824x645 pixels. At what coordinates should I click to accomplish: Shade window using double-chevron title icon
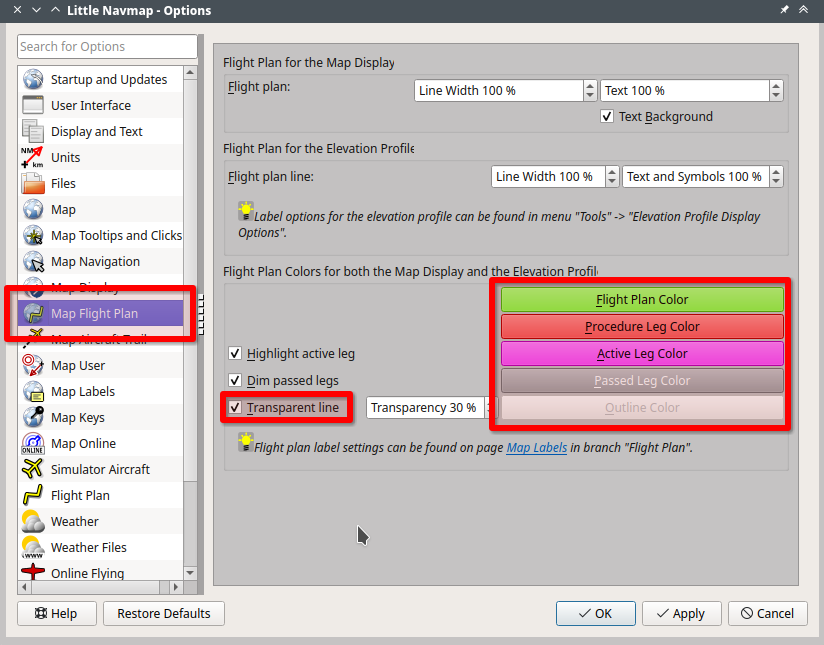[x=804, y=9]
